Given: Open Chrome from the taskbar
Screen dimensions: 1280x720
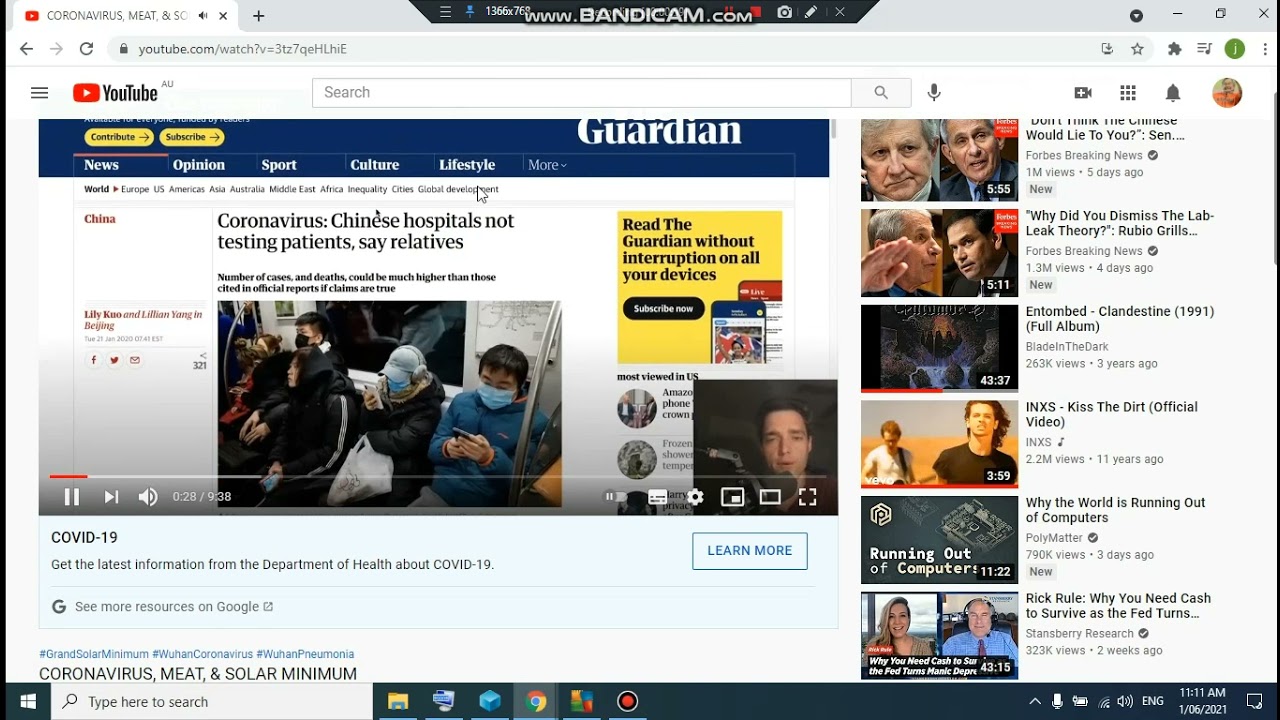Looking at the screenshot, I should [x=536, y=702].
